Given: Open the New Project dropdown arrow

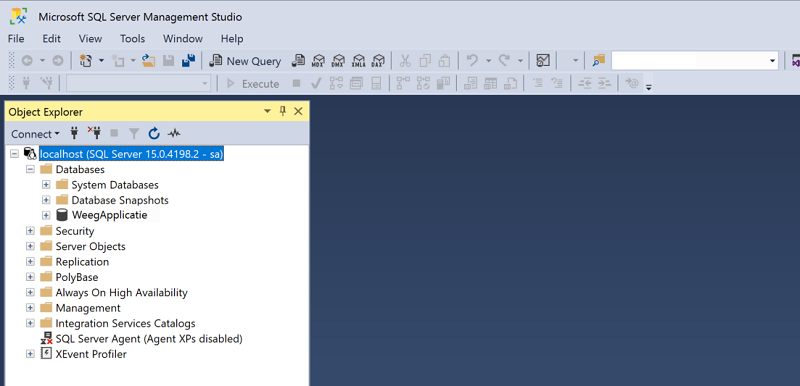Looking at the screenshot, I should 101,61.
